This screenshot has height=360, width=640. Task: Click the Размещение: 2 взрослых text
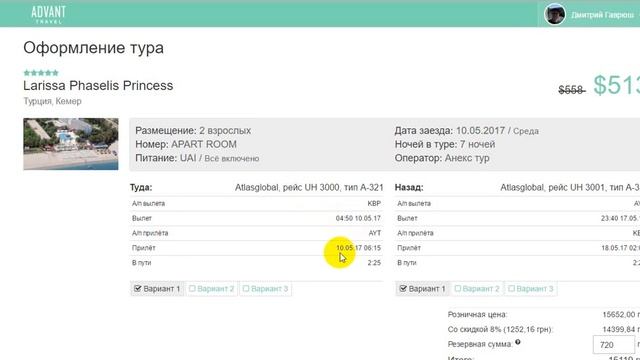(x=193, y=131)
